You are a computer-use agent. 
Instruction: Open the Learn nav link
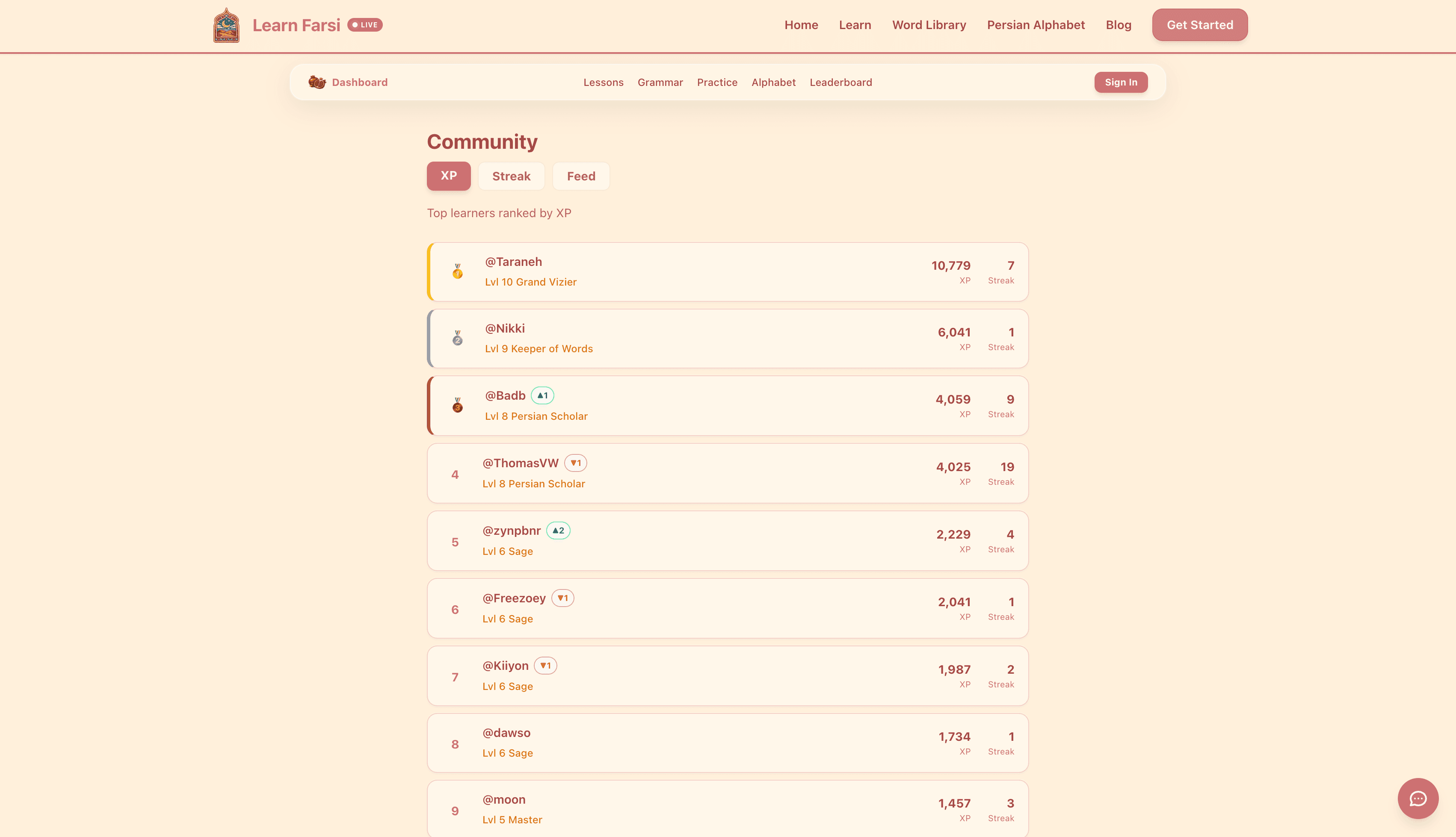(x=855, y=25)
